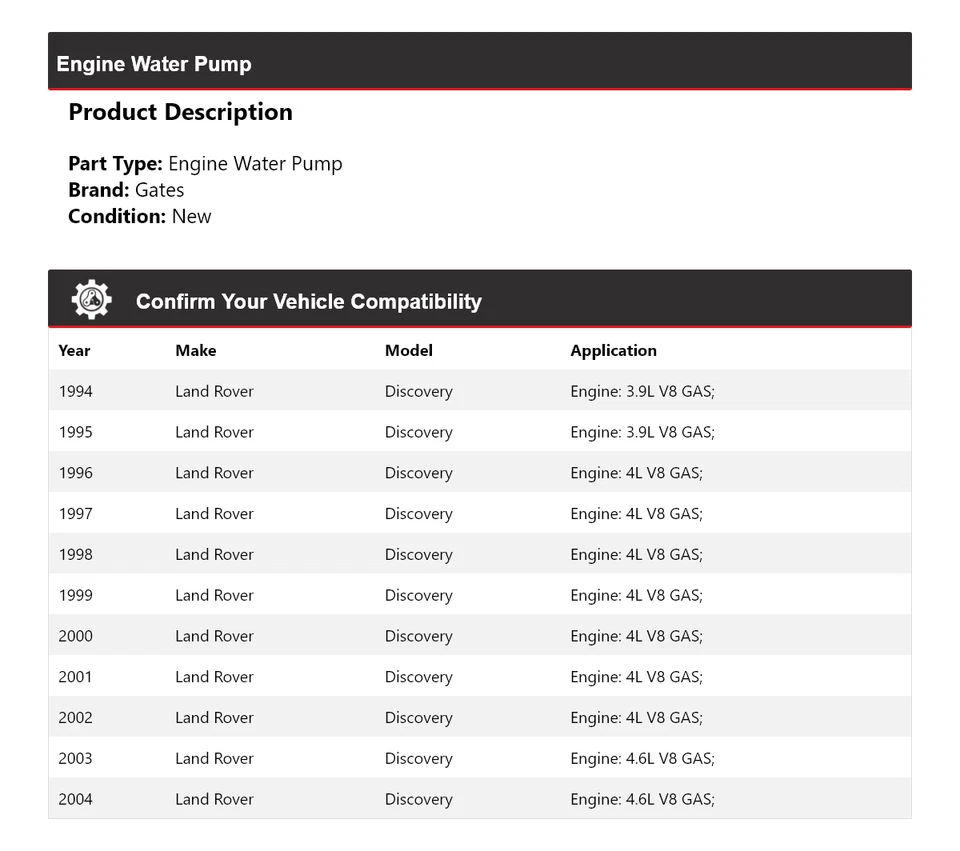This screenshot has height=851, width=960.
Task: Click the Confirm Your Vehicle Compatibility heading
Action: tap(308, 301)
